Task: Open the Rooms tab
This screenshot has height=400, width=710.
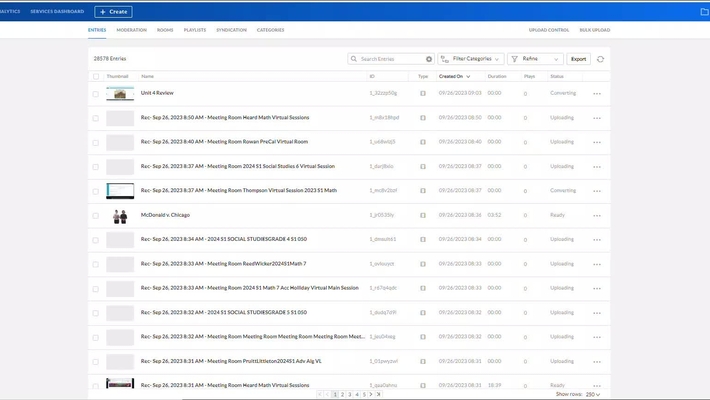Action: [165, 30]
